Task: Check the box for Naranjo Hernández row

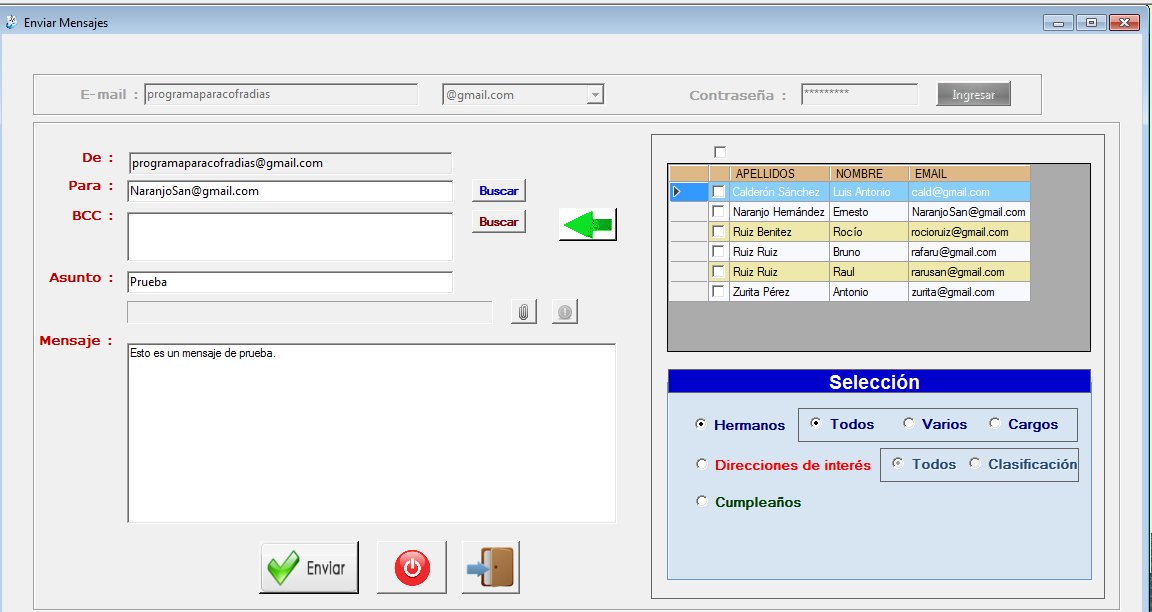Action: (718, 212)
